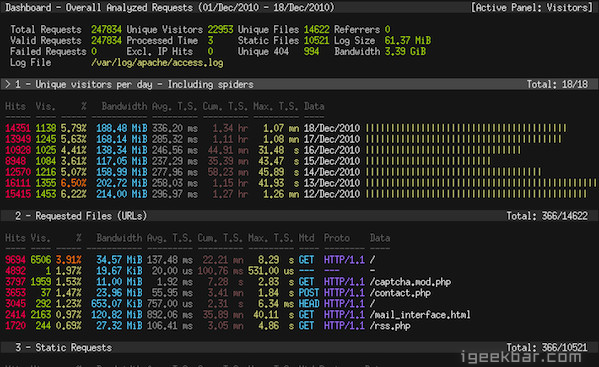Expand the '>' marker beside panel 1
Image resolution: width=599 pixels, height=367 pixels.
click(7, 84)
